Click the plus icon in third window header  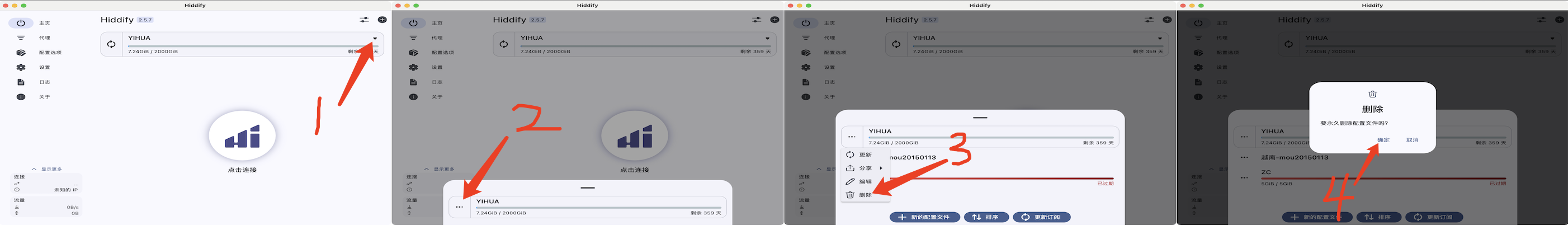click(x=1168, y=20)
